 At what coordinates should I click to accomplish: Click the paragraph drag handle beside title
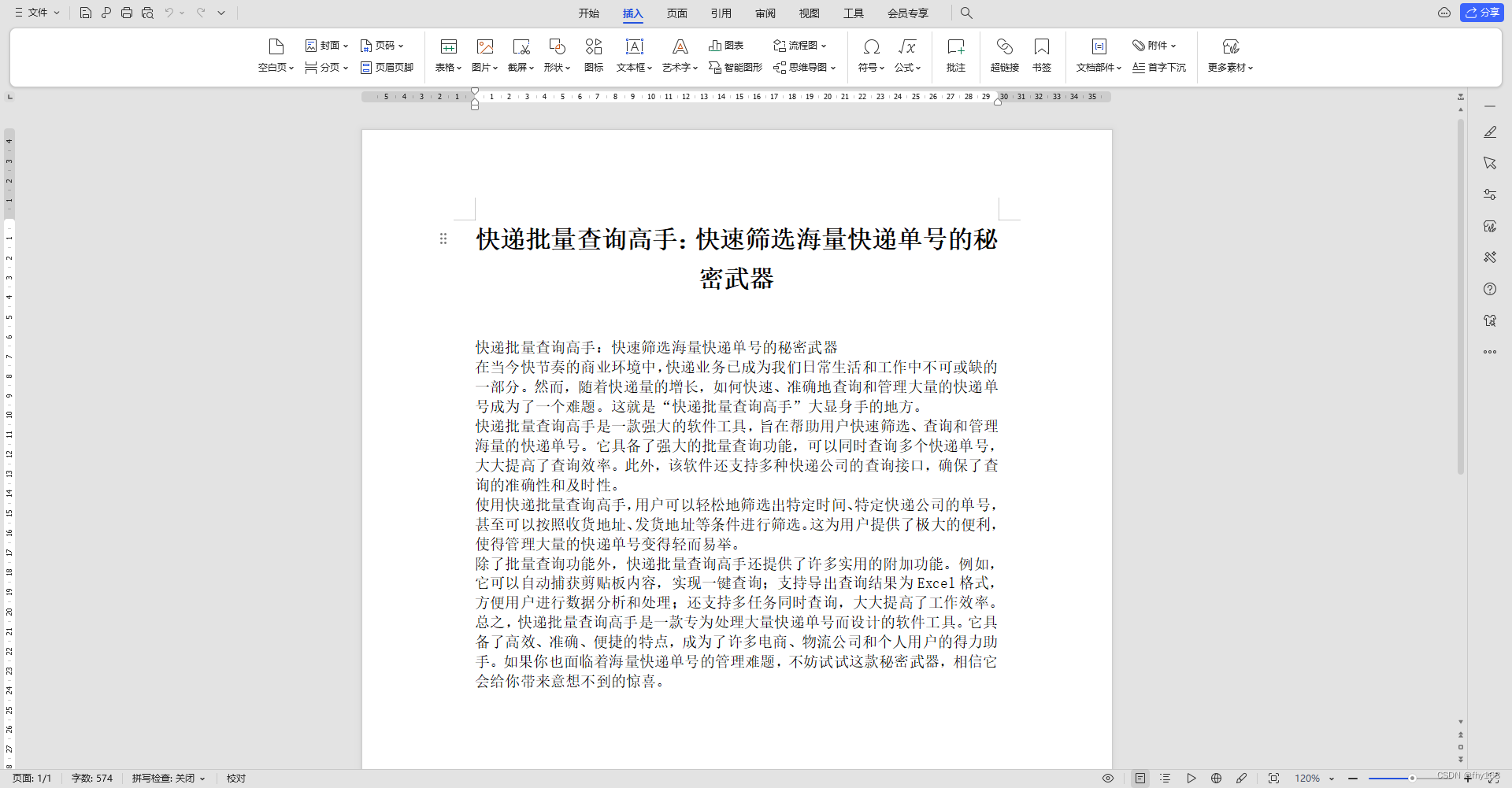pyautogui.click(x=443, y=239)
